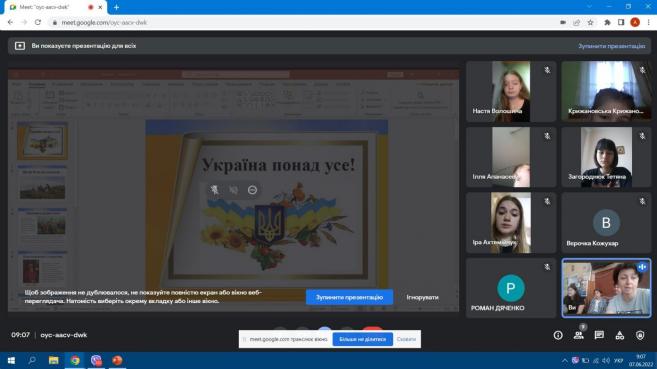The width and height of the screenshot is (657, 369).
Task: Show the participants list icon
Action: click(579, 335)
